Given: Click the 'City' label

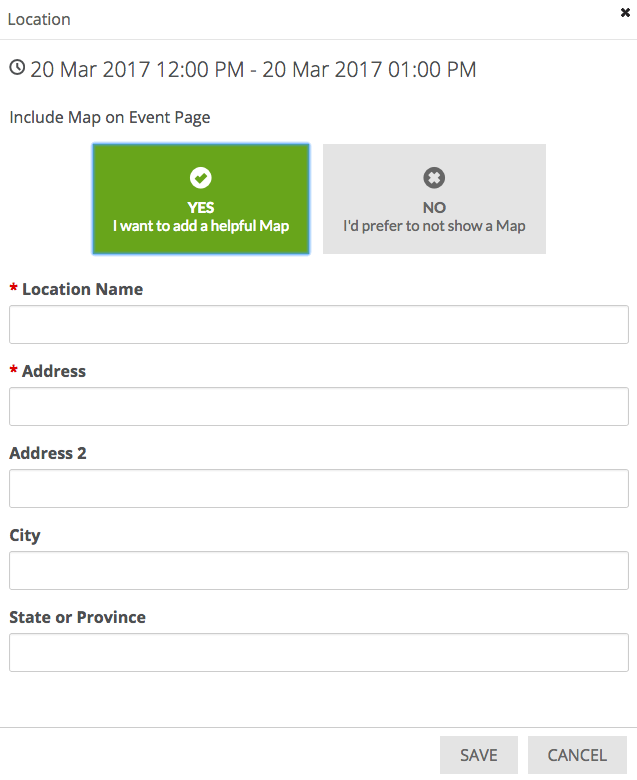Looking at the screenshot, I should click(x=25, y=535).
